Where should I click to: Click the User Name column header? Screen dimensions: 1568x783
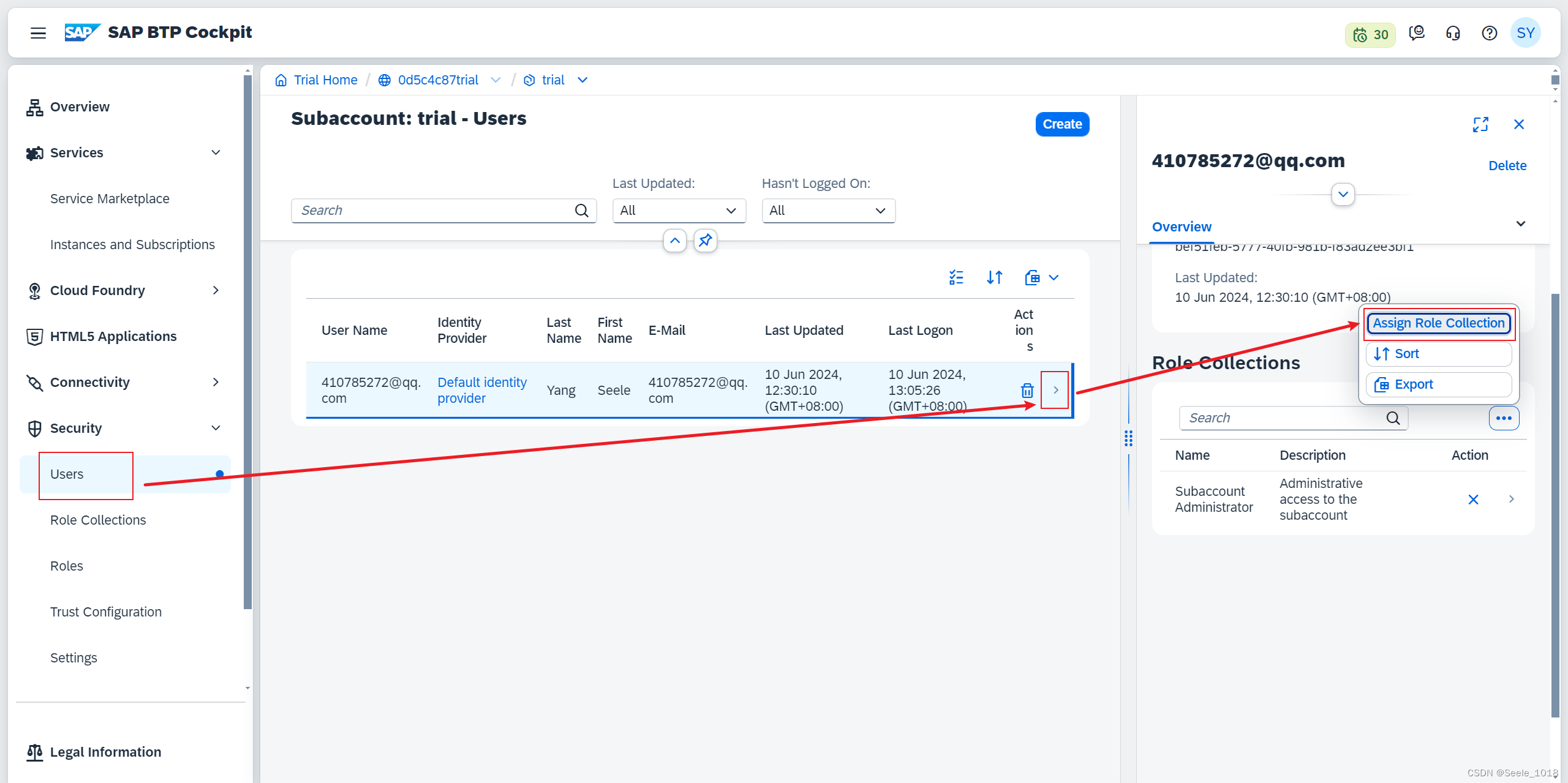point(354,331)
